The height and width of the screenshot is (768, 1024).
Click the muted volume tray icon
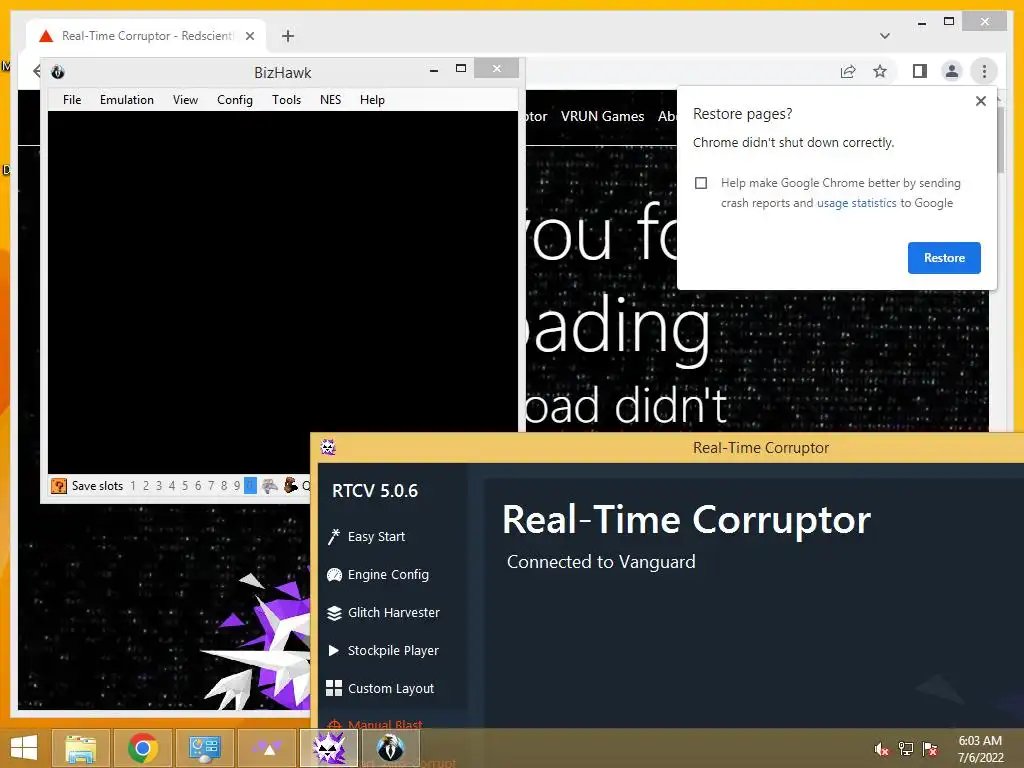pos(882,749)
